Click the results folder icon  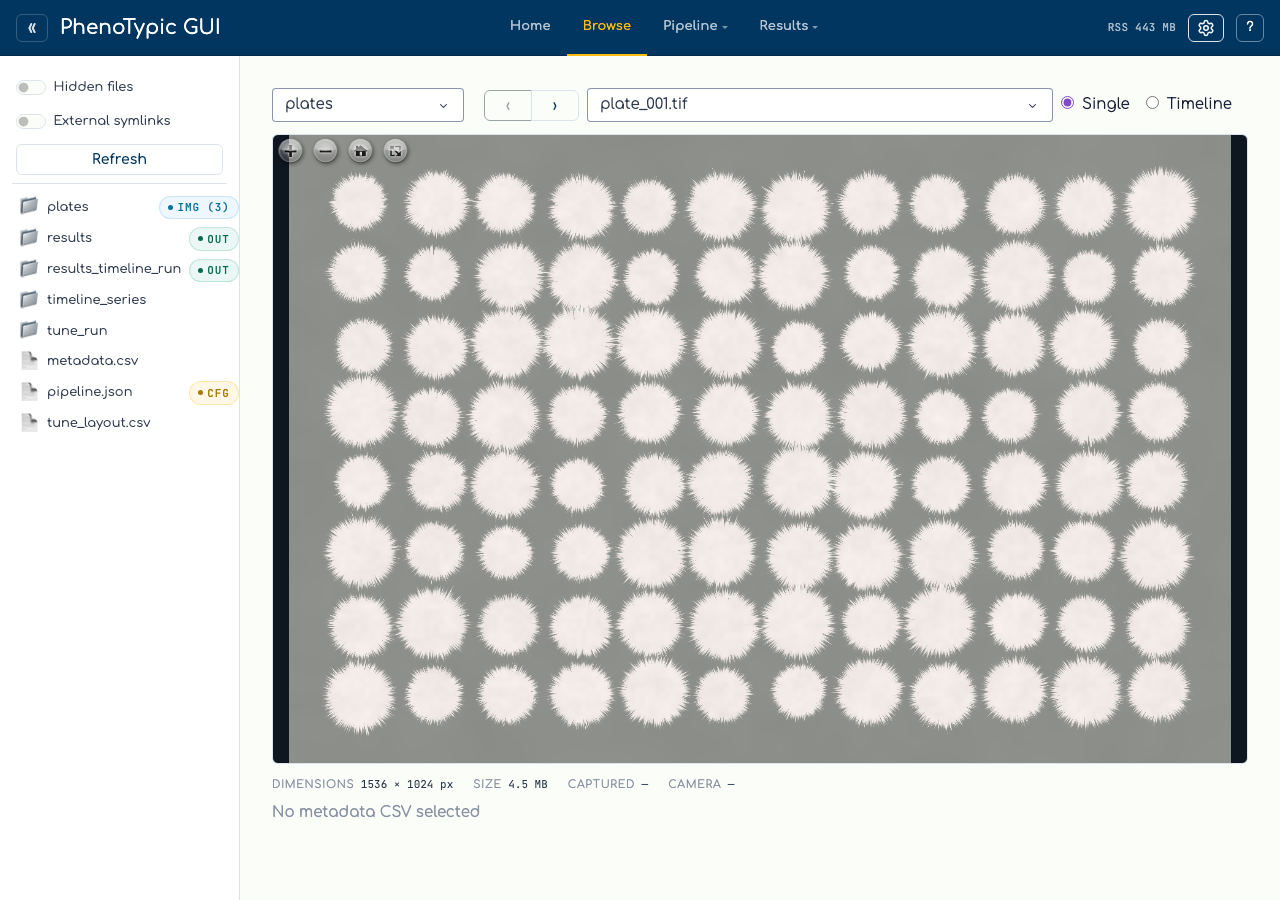click(29, 237)
